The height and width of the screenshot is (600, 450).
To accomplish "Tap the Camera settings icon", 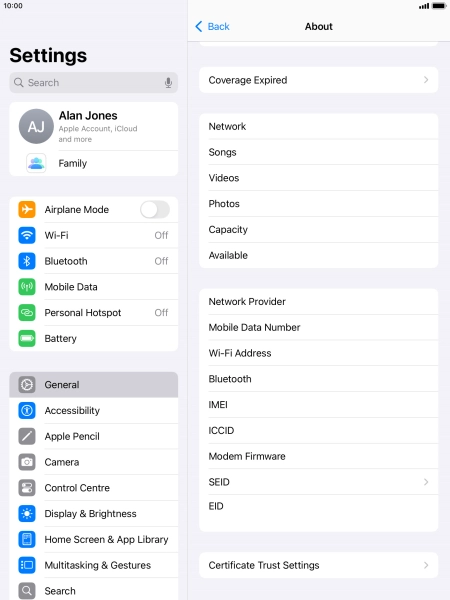I will [x=27, y=462].
